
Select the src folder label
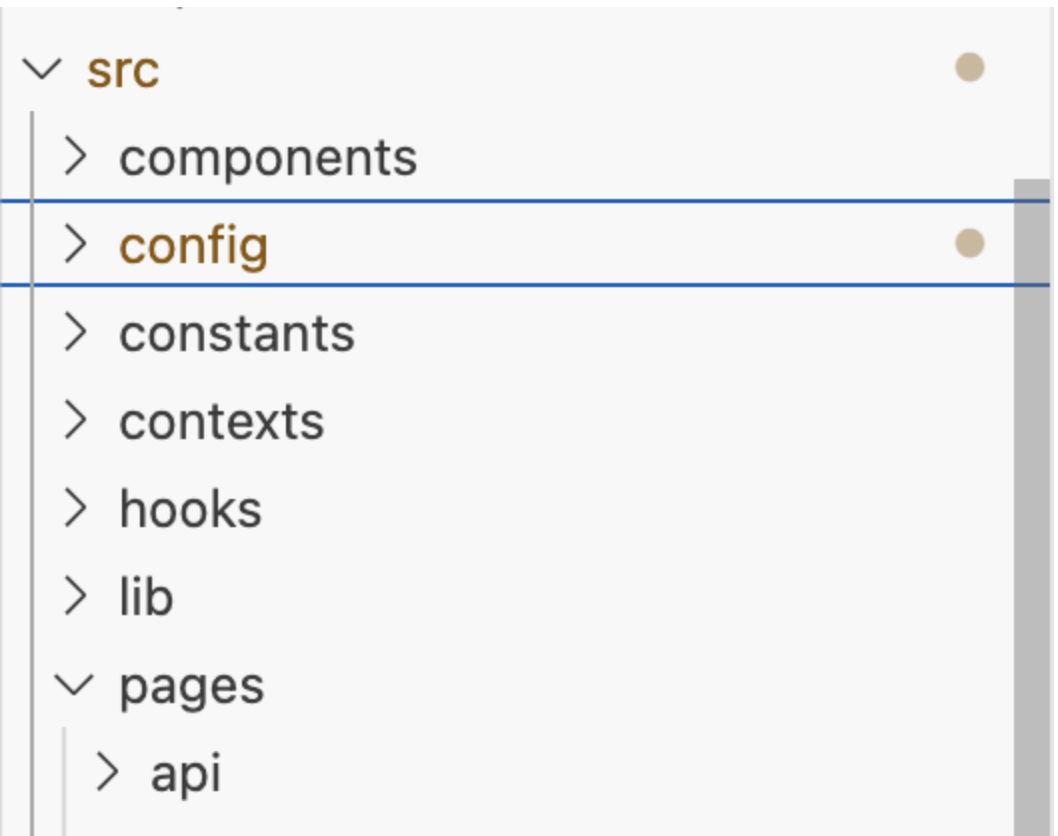[x=123, y=70]
